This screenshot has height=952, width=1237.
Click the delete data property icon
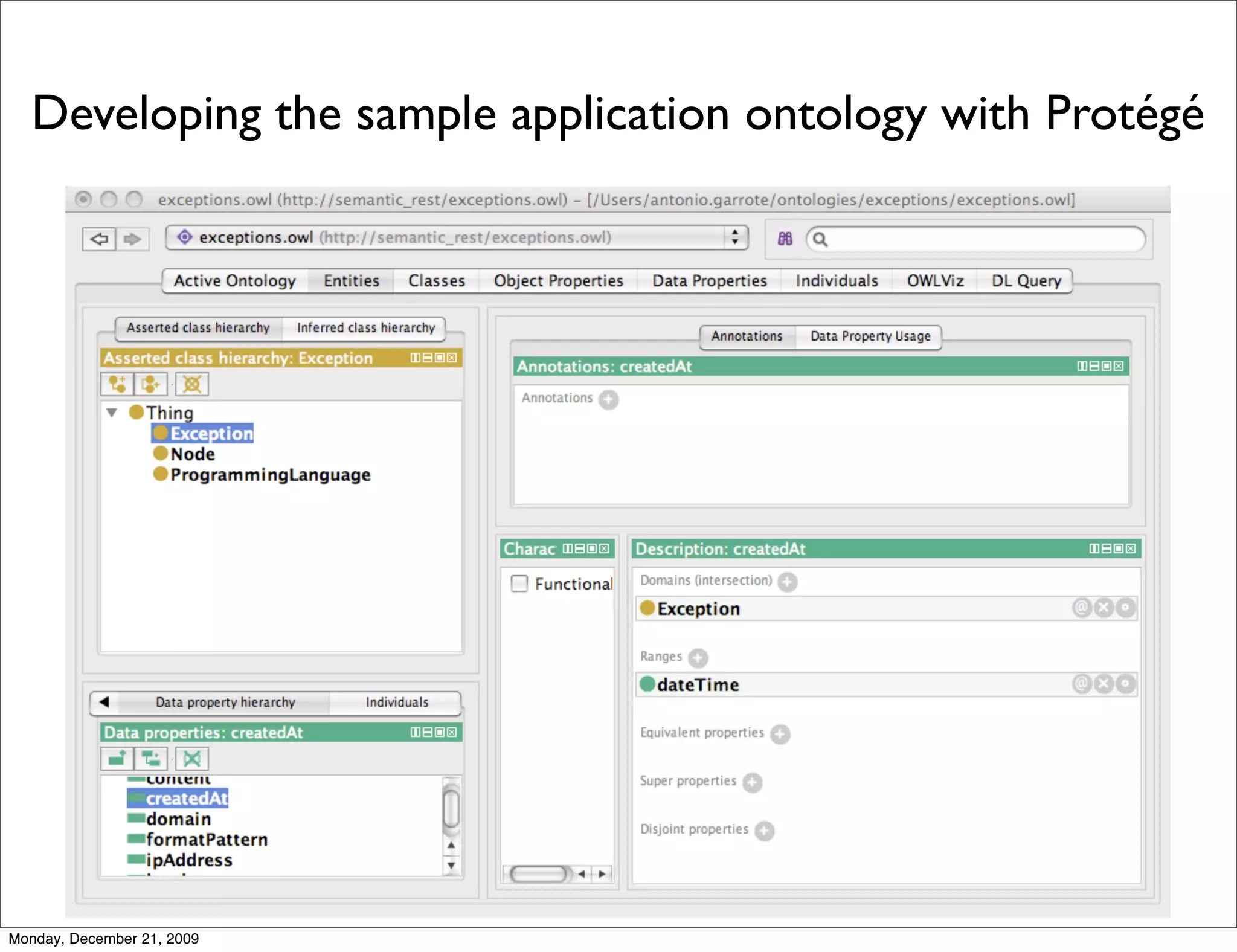point(192,759)
